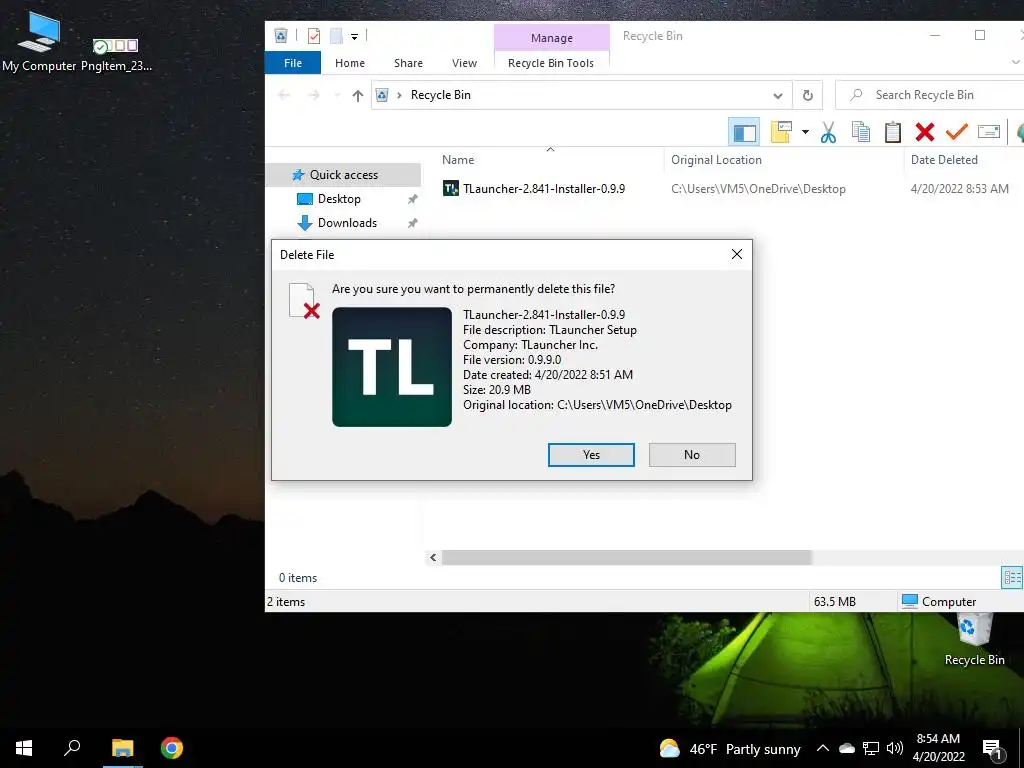
Task: Open the Recycle Bin Tools tab
Action: pyautogui.click(x=551, y=63)
